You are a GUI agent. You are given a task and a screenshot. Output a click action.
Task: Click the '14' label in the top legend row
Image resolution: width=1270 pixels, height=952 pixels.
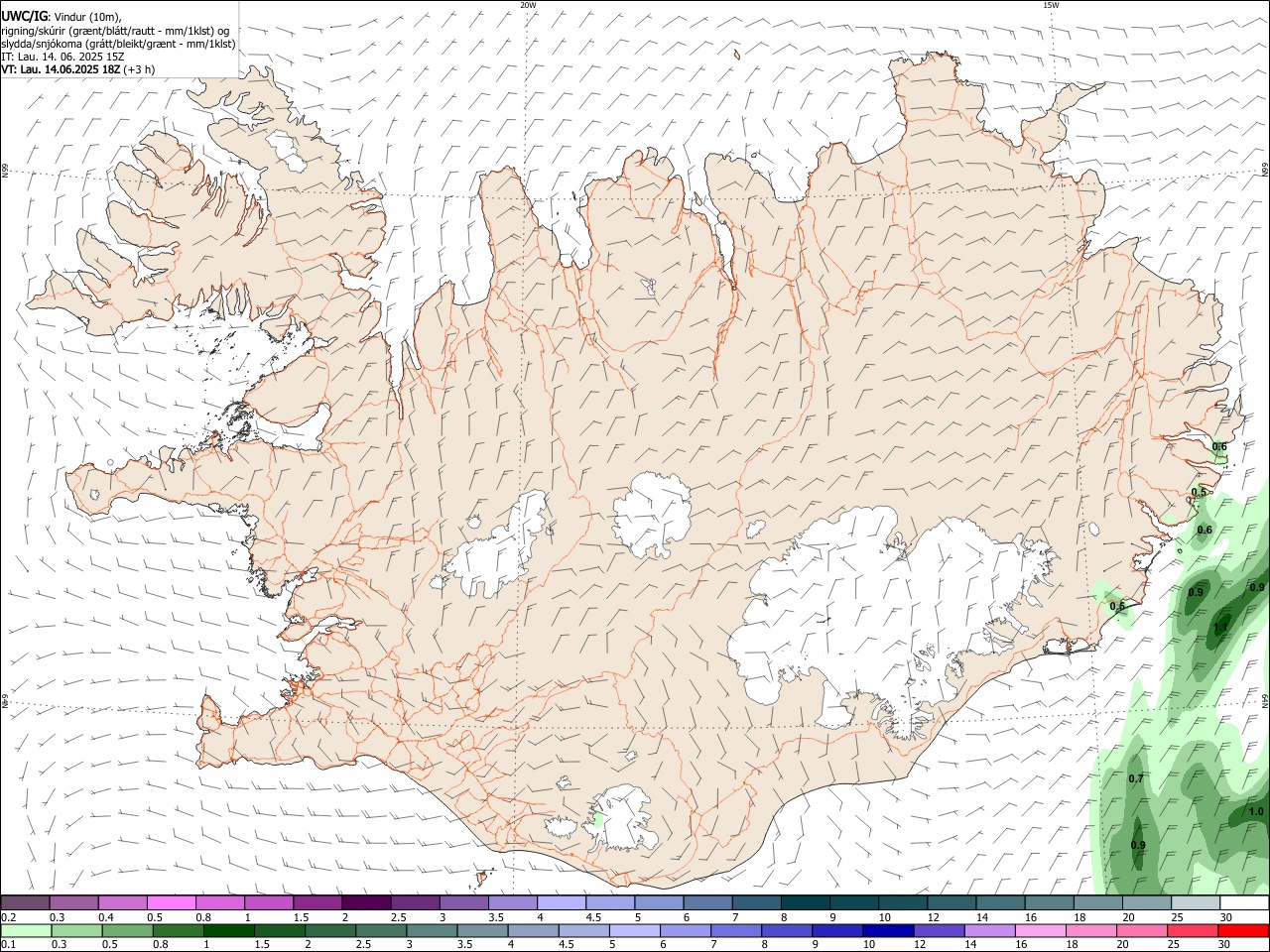tap(981, 917)
